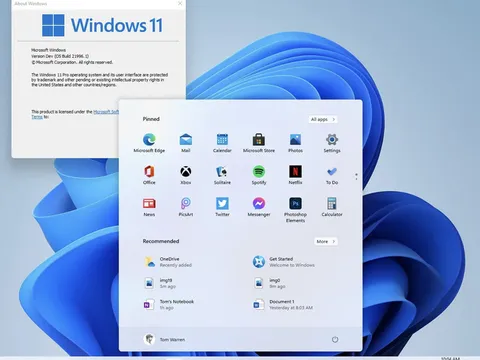Show More recommended items
Image resolution: width=480 pixels, height=360 pixels.
pos(326,241)
